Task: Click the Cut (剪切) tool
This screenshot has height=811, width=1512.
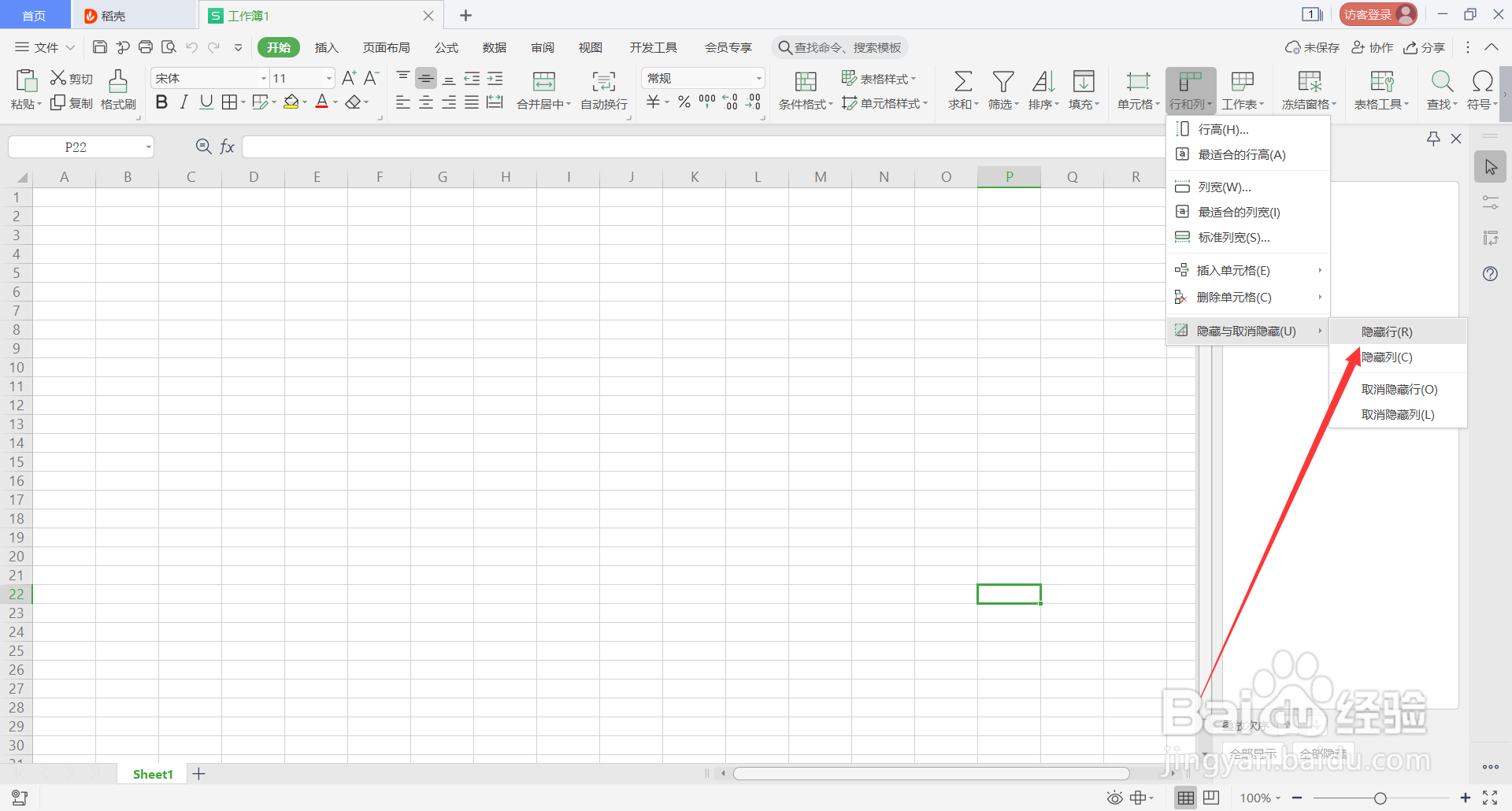Action: point(72,79)
